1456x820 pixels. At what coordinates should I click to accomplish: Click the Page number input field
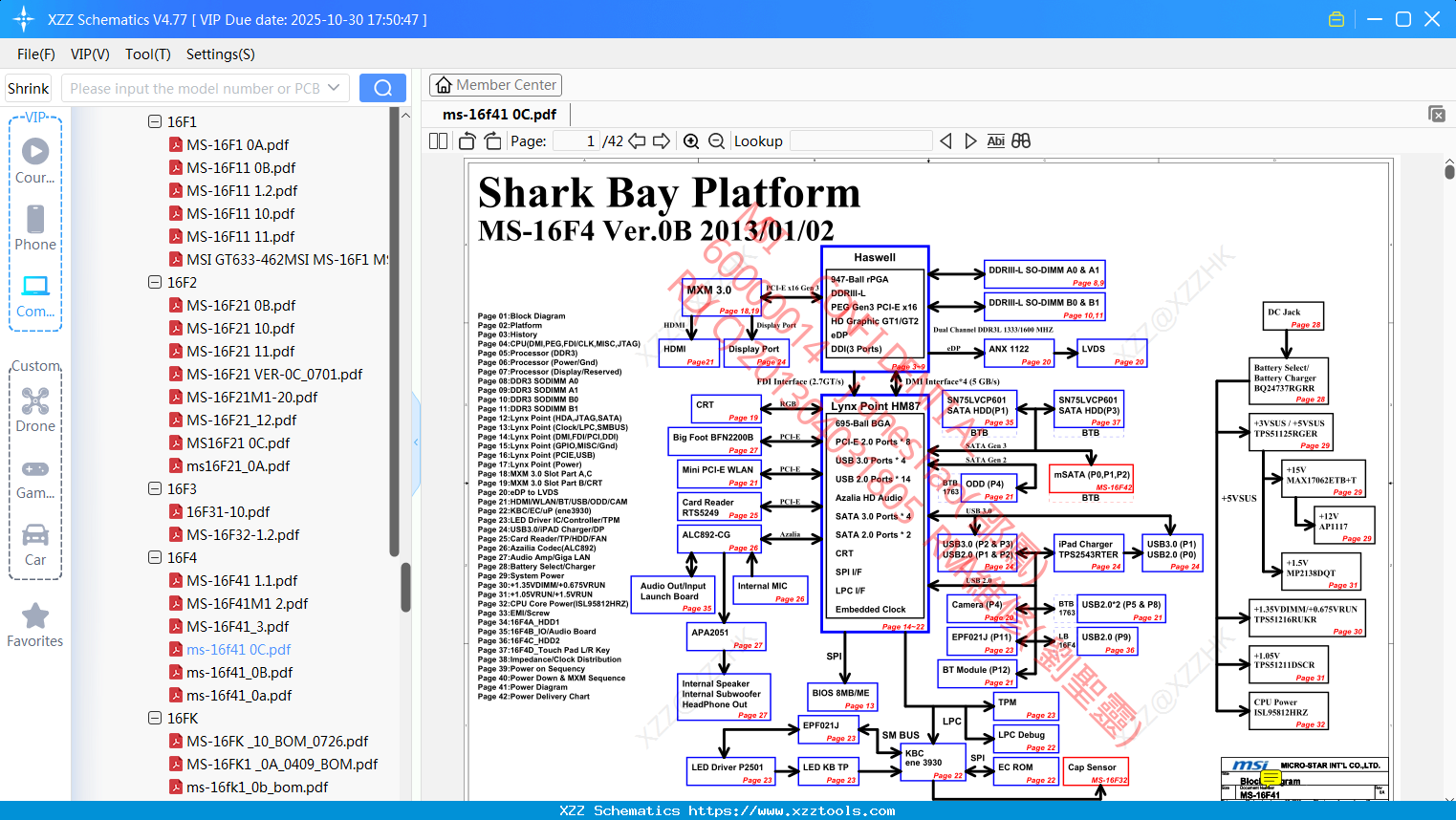point(576,141)
